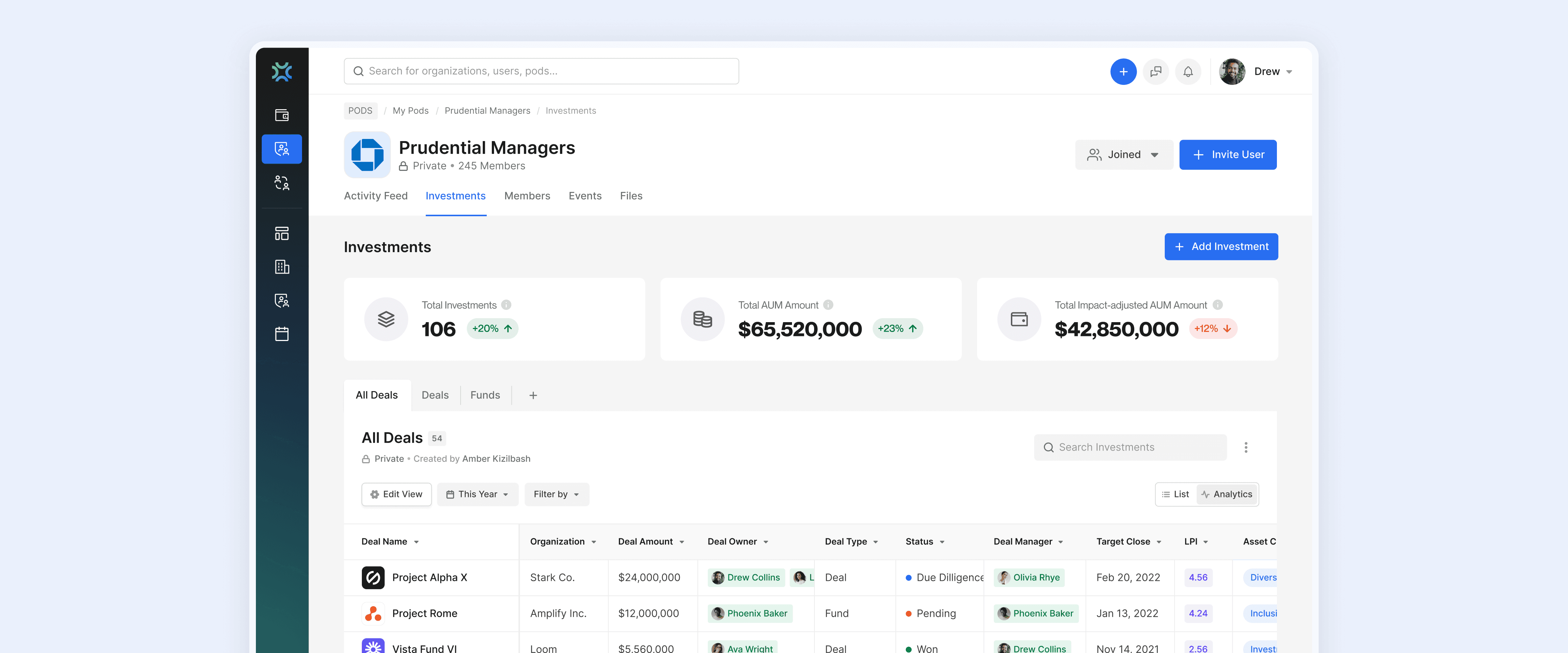Click the wallet icon in sidebar
Viewport: 1568px width, 653px height.
pos(282,115)
